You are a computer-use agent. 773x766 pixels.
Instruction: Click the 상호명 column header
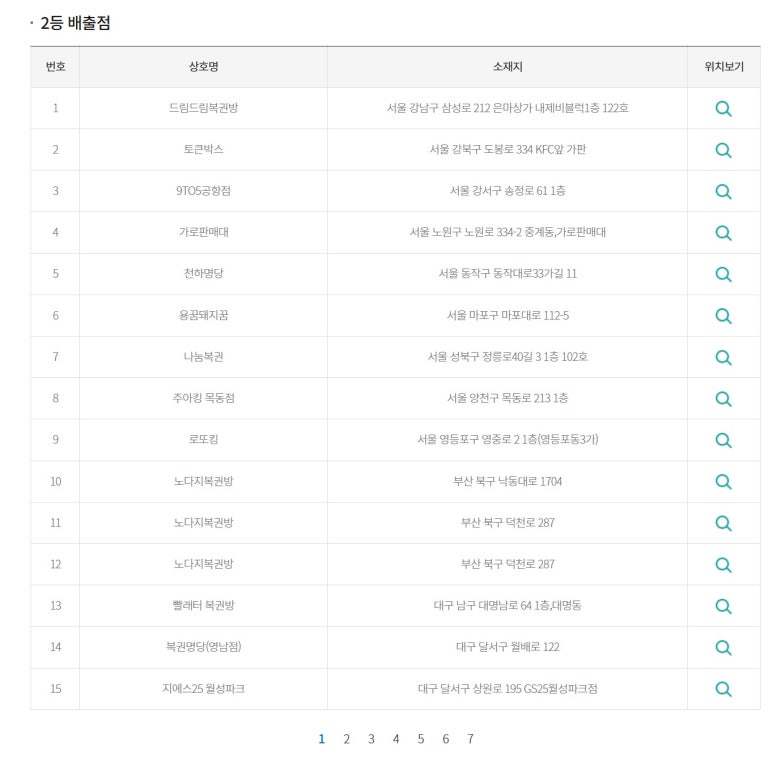[x=203, y=67]
